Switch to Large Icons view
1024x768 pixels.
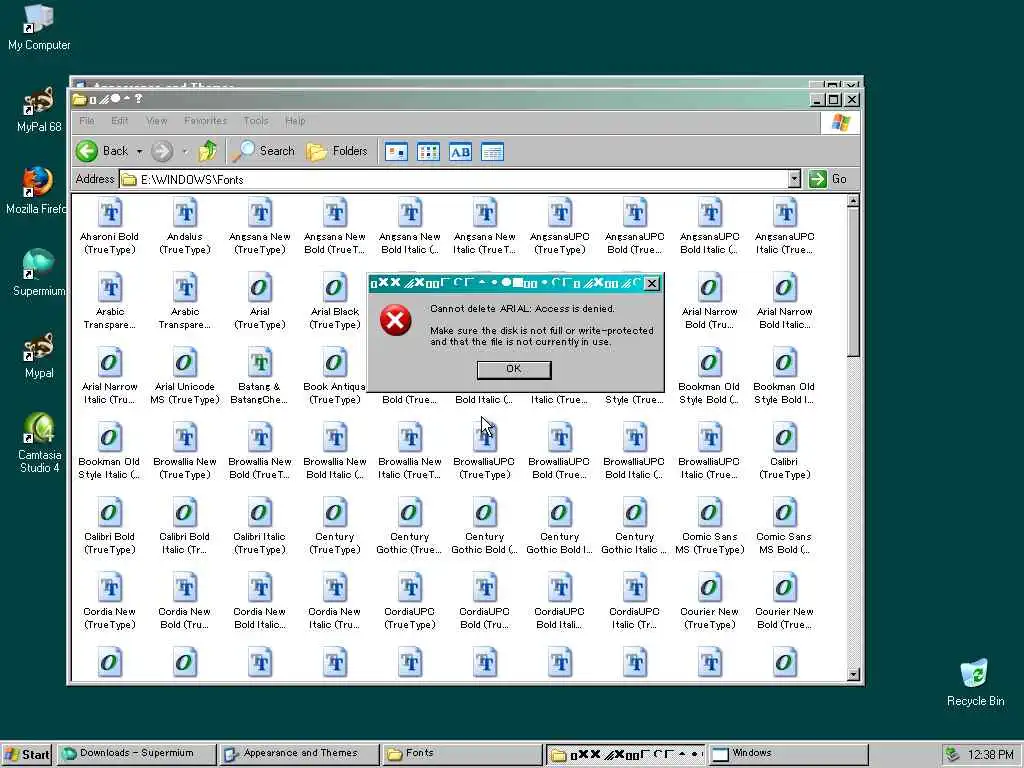(396, 152)
